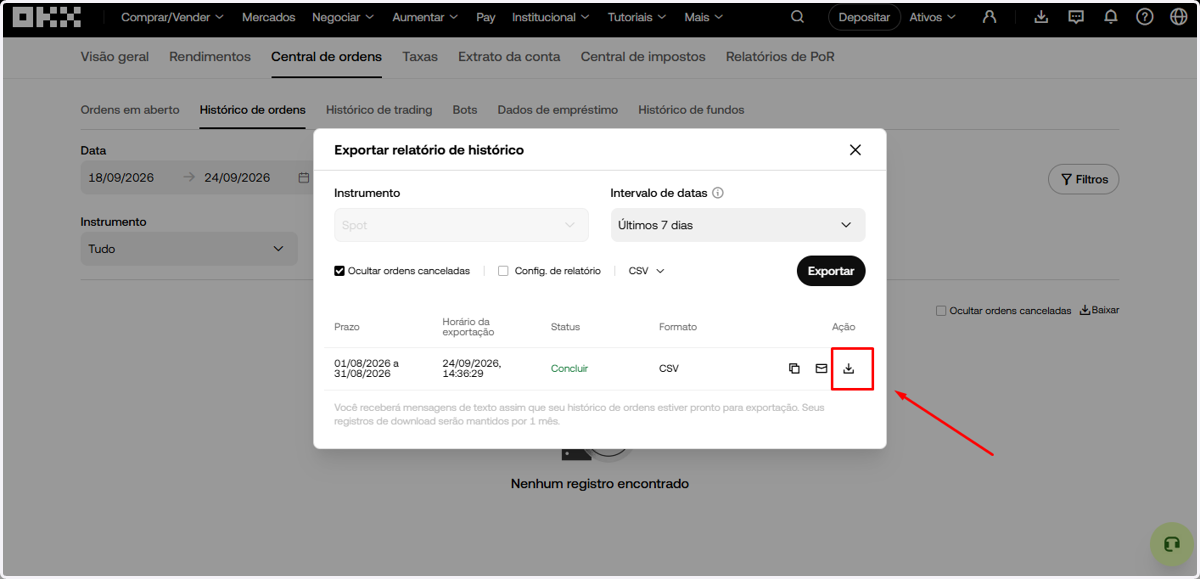Click the info icon beside Intervalo de datas

pos(718,193)
